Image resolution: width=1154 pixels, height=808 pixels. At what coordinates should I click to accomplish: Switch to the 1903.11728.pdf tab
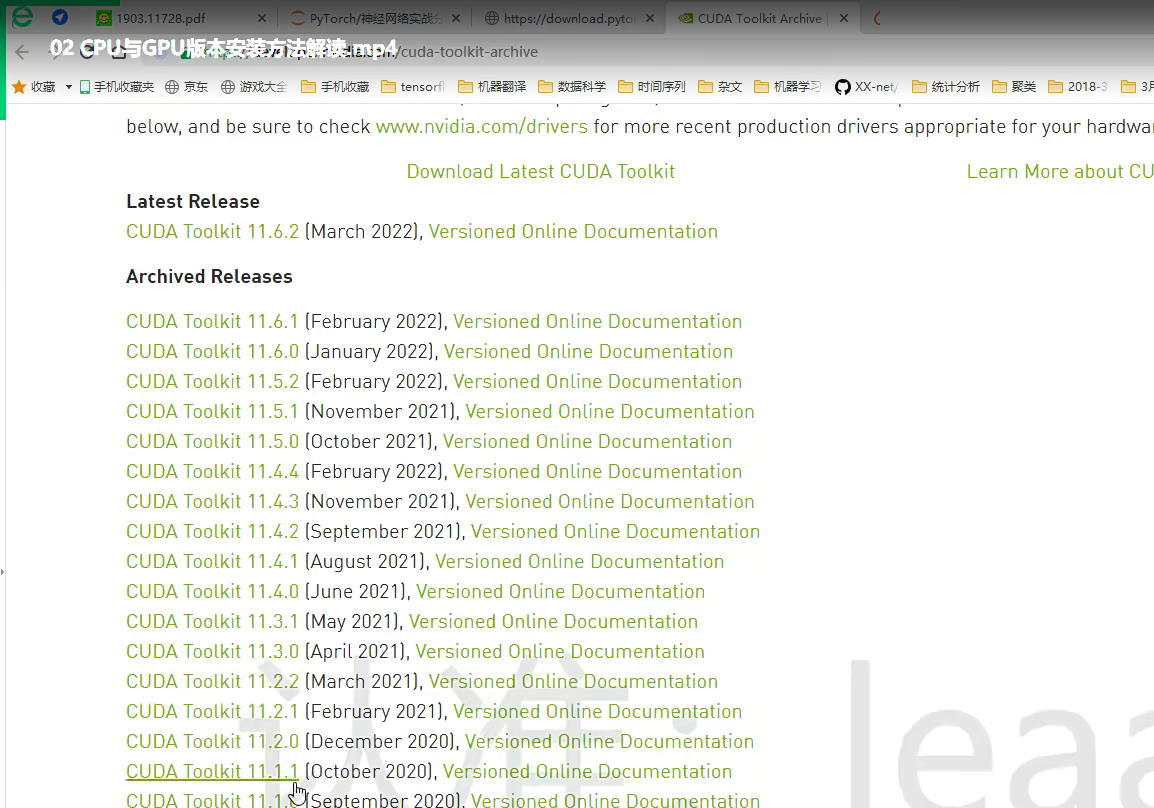coord(170,18)
